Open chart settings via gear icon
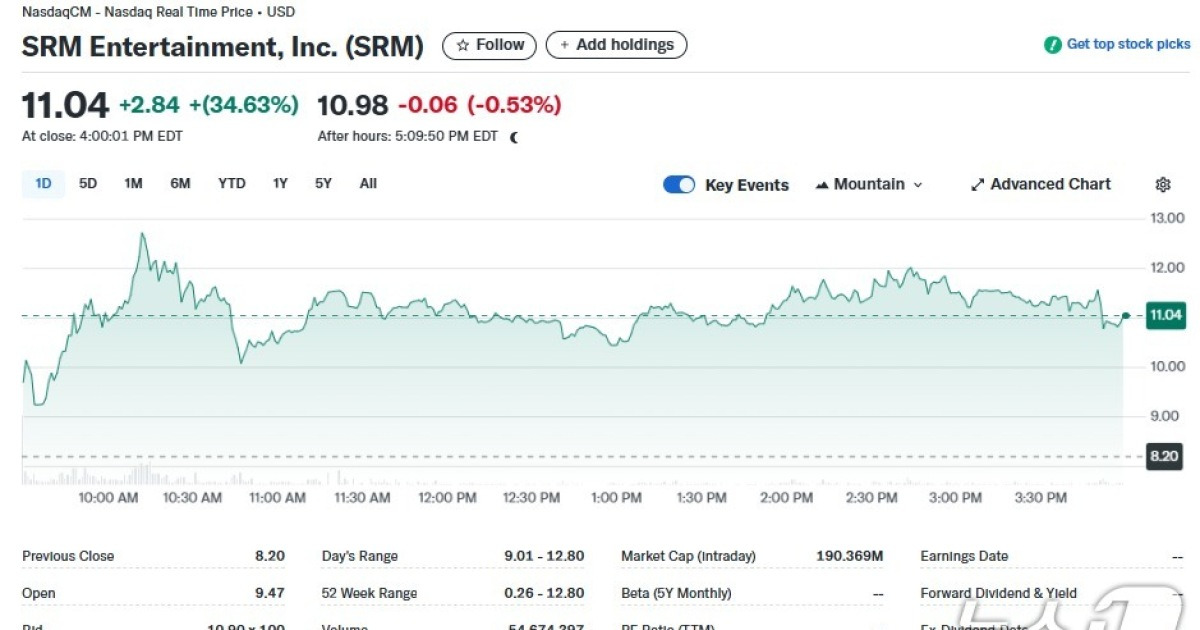1200x630 pixels. coord(1162,184)
